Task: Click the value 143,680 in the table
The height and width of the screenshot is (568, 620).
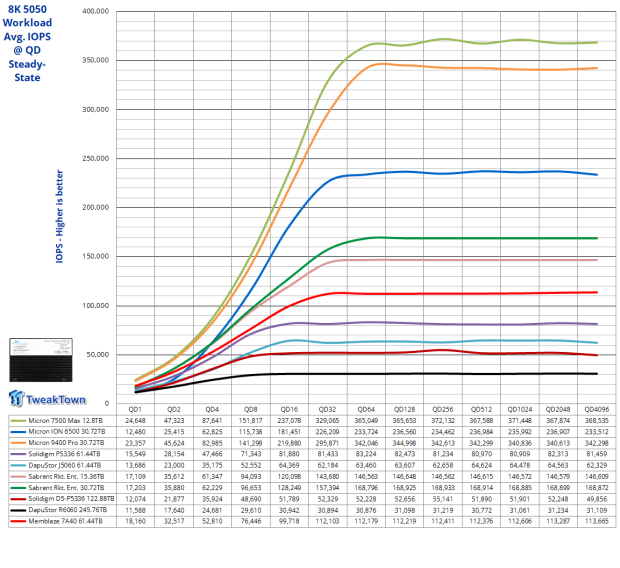Action: pyautogui.click(x=327, y=476)
